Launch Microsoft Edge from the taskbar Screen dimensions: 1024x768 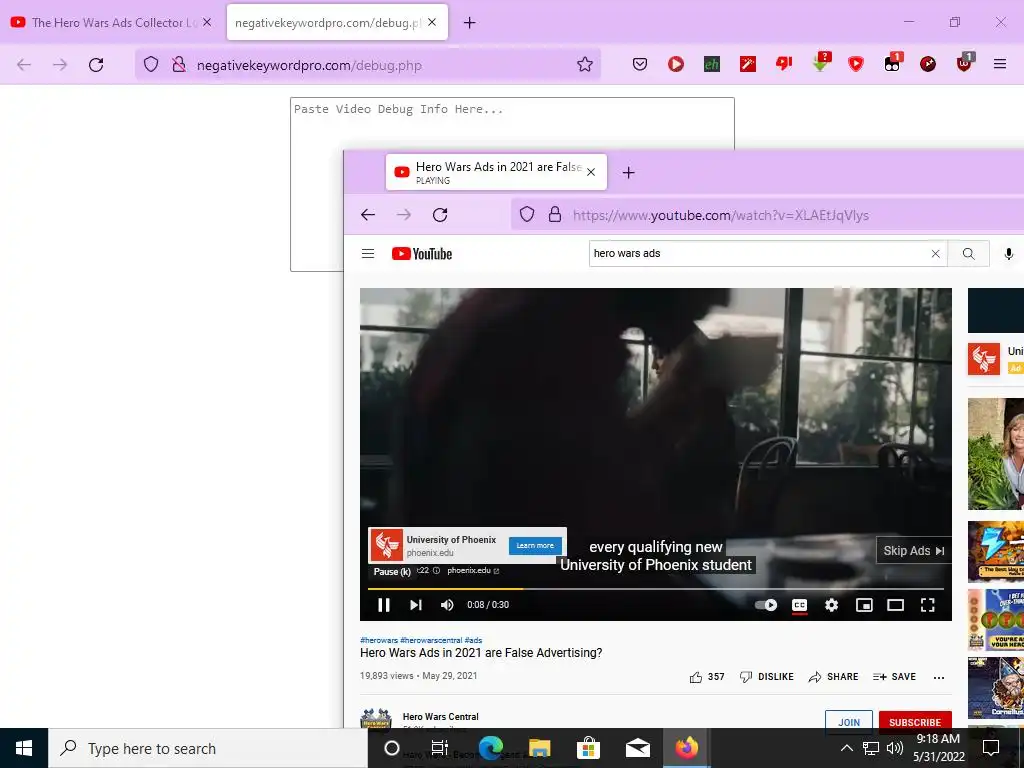pos(490,748)
